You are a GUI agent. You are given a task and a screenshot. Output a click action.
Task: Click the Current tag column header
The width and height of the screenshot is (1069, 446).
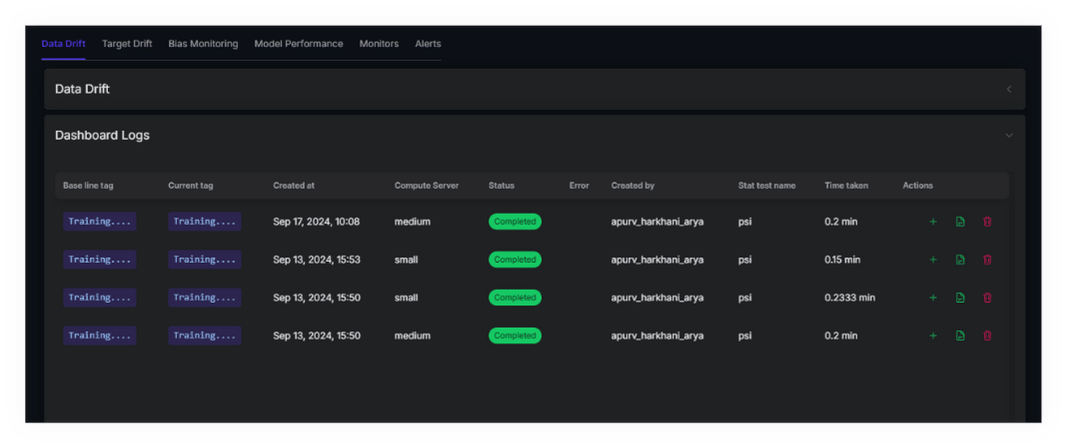(190, 185)
